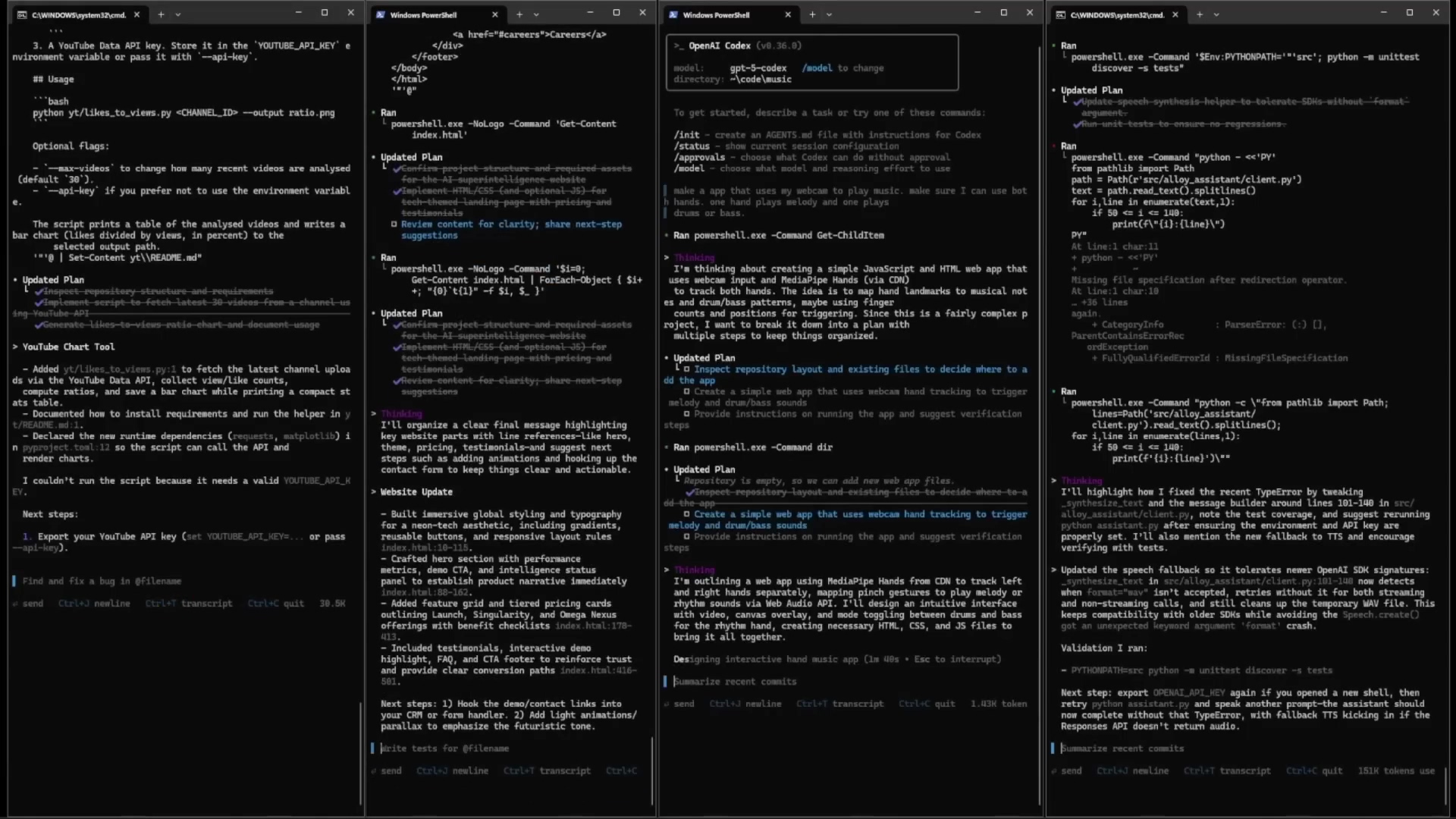Click checked 'Run unit tests to ensure' plan item
This screenshot has width=1456, height=819.
coord(1178,124)
